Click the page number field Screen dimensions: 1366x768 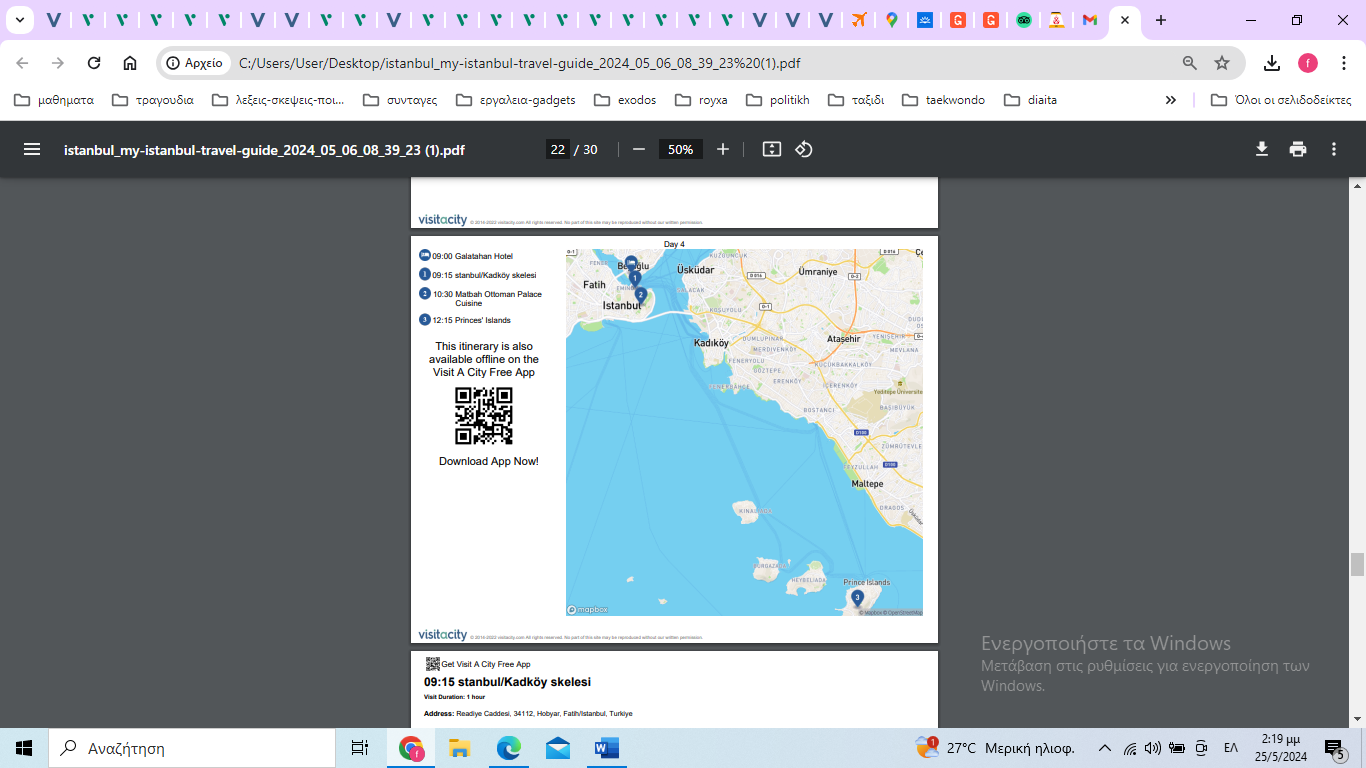(x=557, y=149)
